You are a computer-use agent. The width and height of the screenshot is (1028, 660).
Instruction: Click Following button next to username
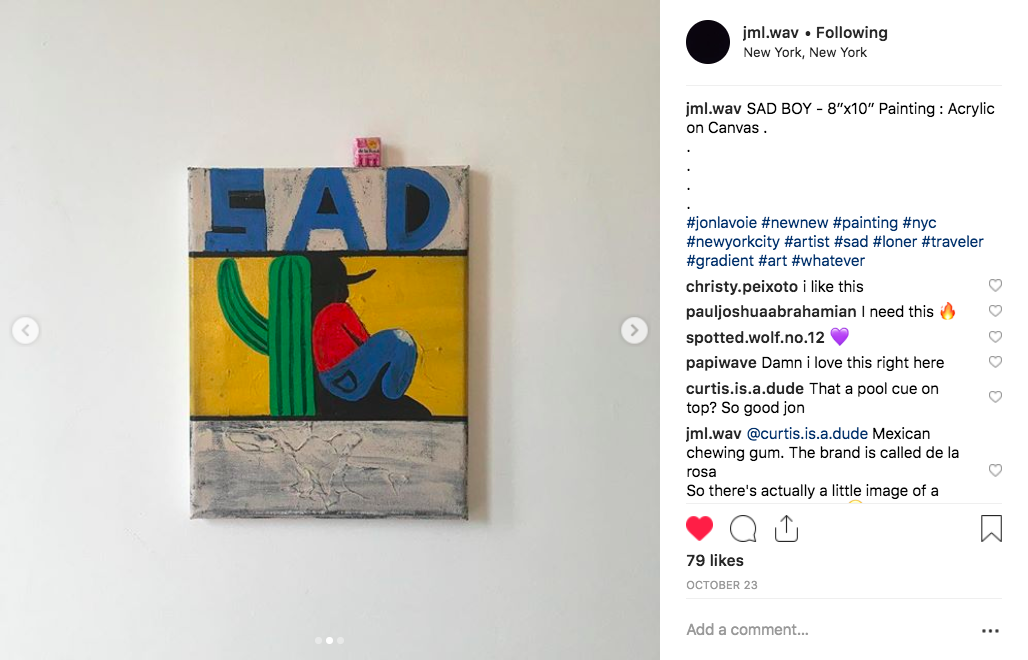pyautogui.click(x=852, y=33)
